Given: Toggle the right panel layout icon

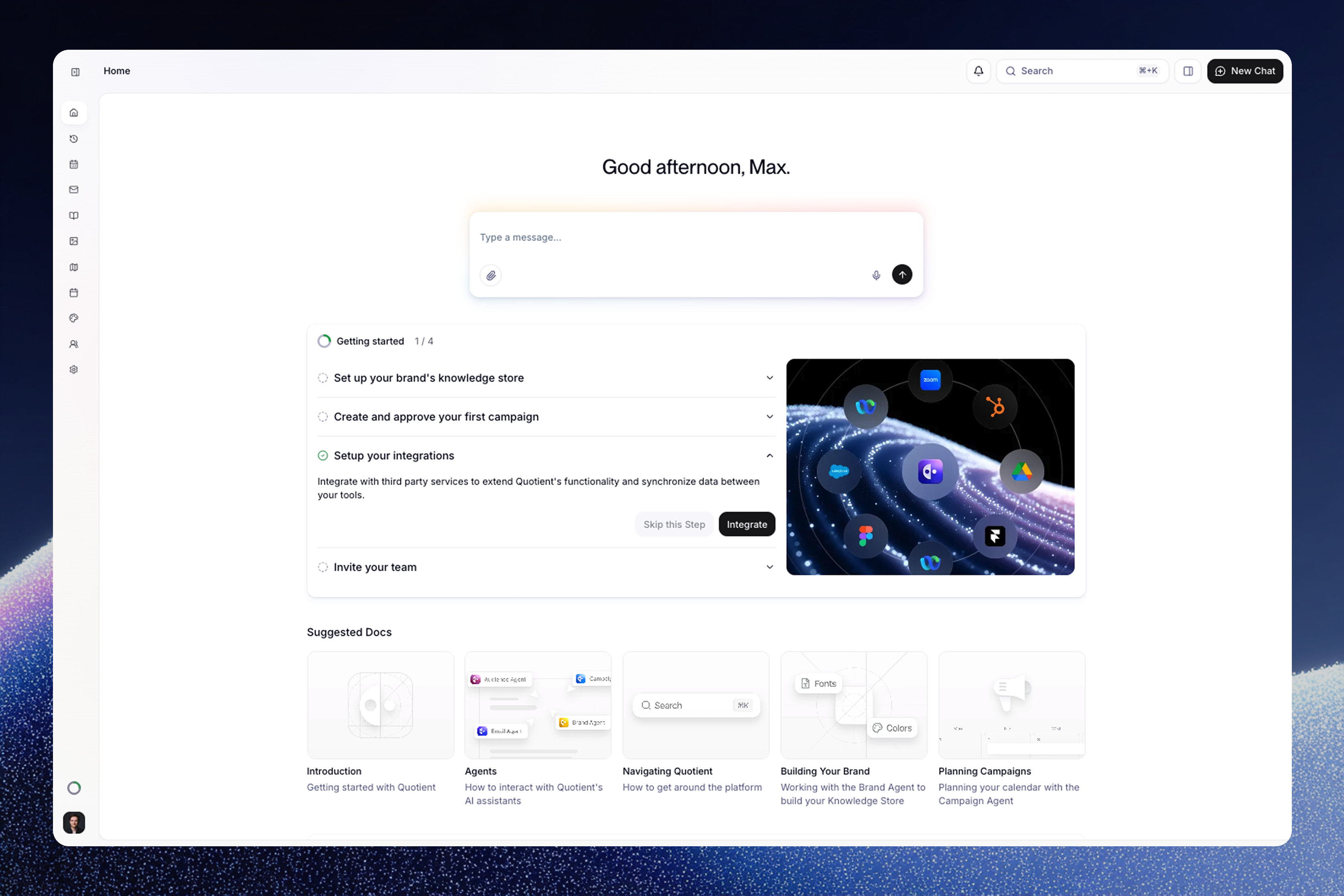Looking at the screenshot, I should (1188, 71).
